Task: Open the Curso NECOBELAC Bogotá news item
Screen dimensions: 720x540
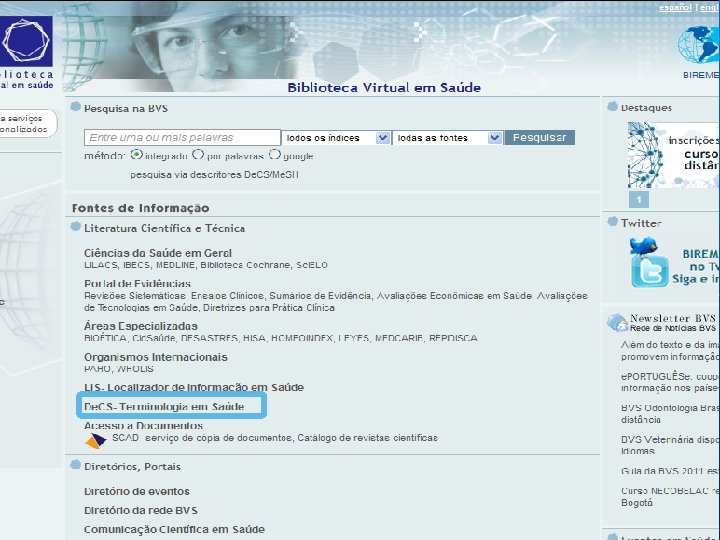Action: tap(670, 497)
